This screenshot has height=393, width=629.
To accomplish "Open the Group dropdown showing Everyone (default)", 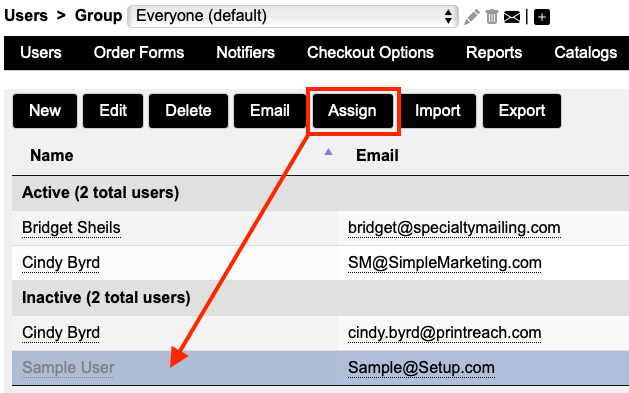I will (x=293, y=16).
